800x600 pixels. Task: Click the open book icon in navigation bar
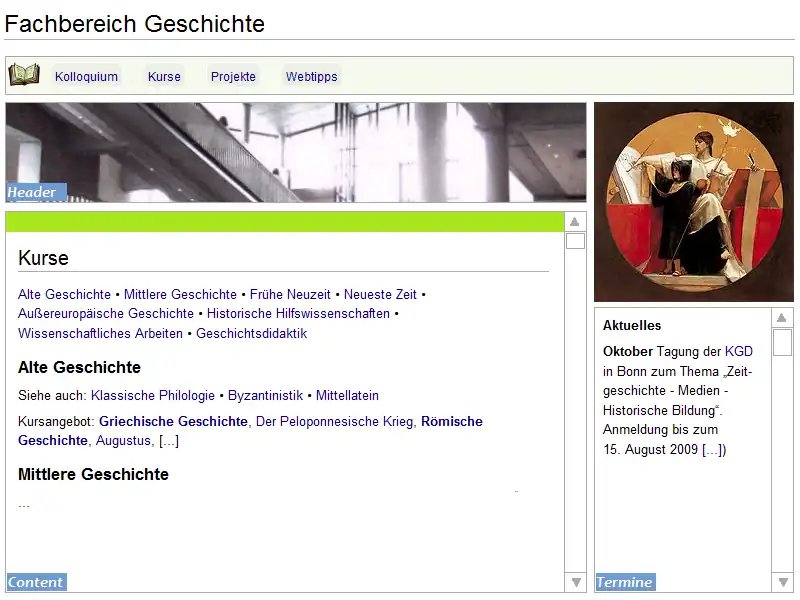[x=24, y=75]
